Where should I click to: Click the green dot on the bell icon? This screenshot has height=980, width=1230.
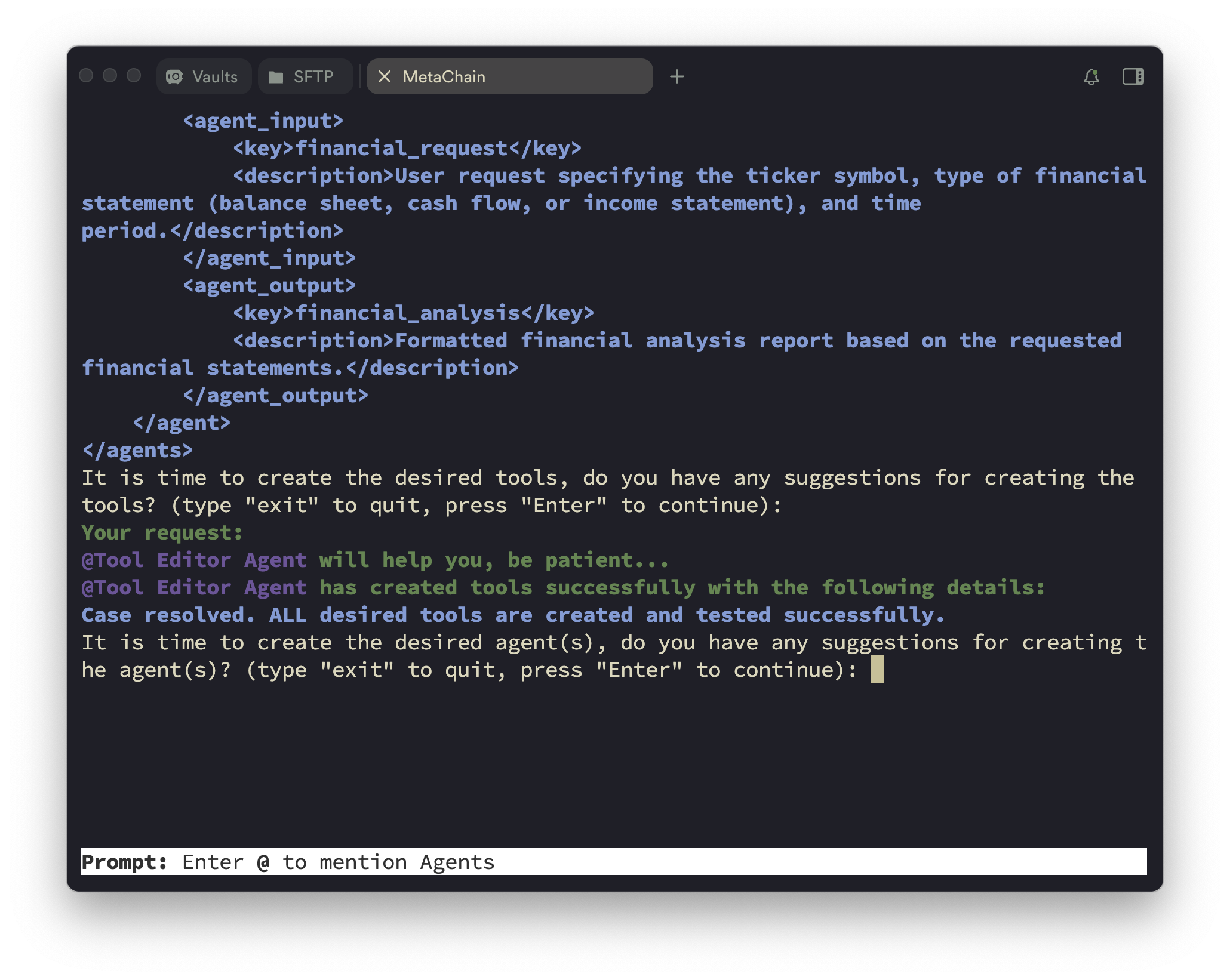click(x=1097, y=70)
